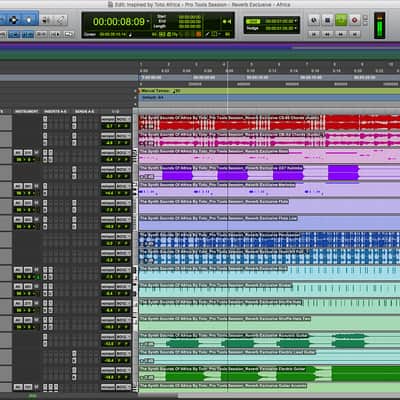Select the Grabber hand tool
400x400 pixels.
(x=29, y=20)
